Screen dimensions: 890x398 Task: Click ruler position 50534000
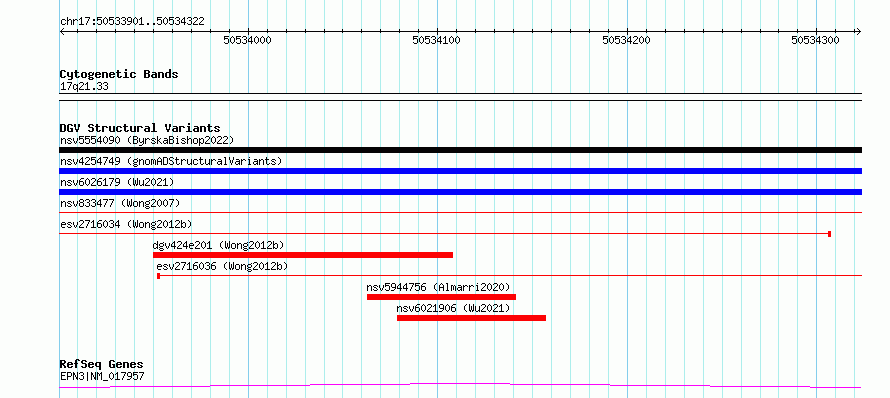point(247,40)
